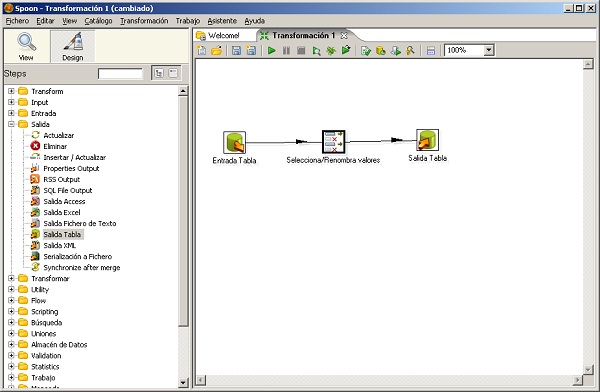Select the Selecciona/Renombra valores step icon
600x392 pixels.
[x=333, y=142]
